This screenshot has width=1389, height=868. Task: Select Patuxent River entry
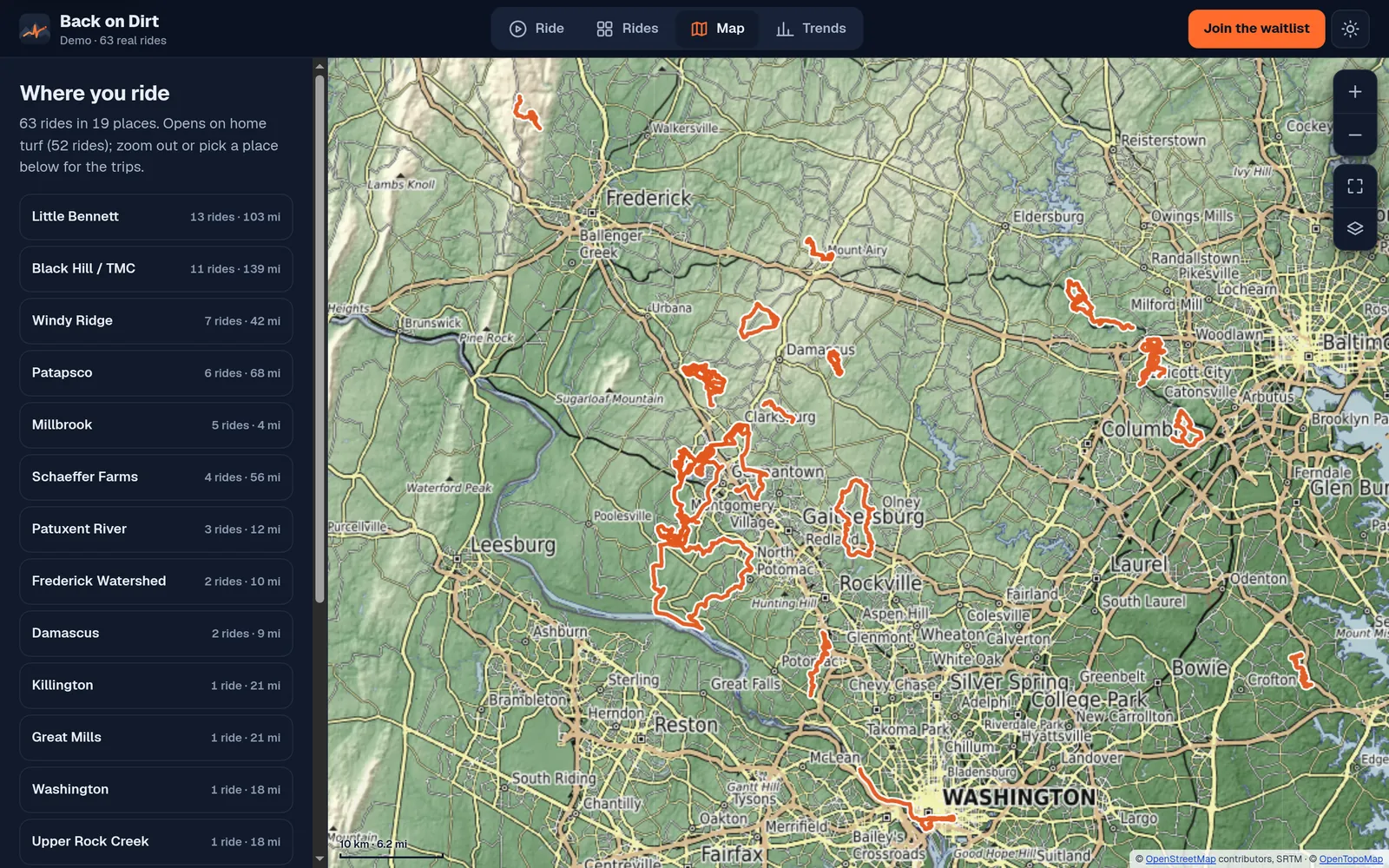[156, 529]
